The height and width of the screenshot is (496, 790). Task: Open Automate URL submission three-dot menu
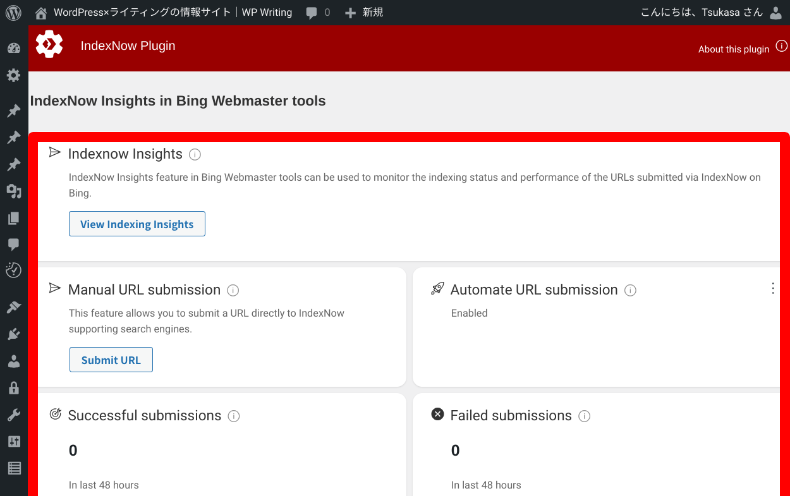[x=772, y=288]
